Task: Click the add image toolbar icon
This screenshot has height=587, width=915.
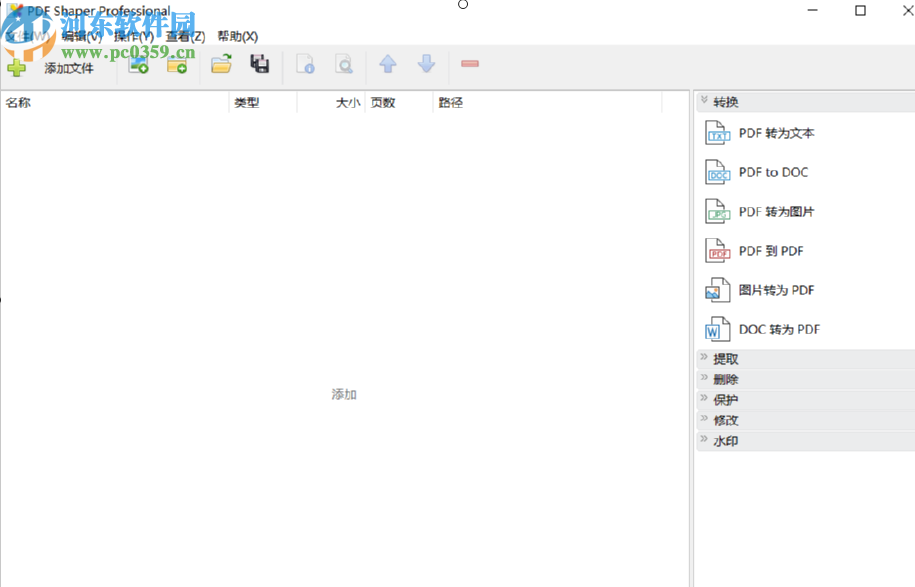Action: (138, 64)
